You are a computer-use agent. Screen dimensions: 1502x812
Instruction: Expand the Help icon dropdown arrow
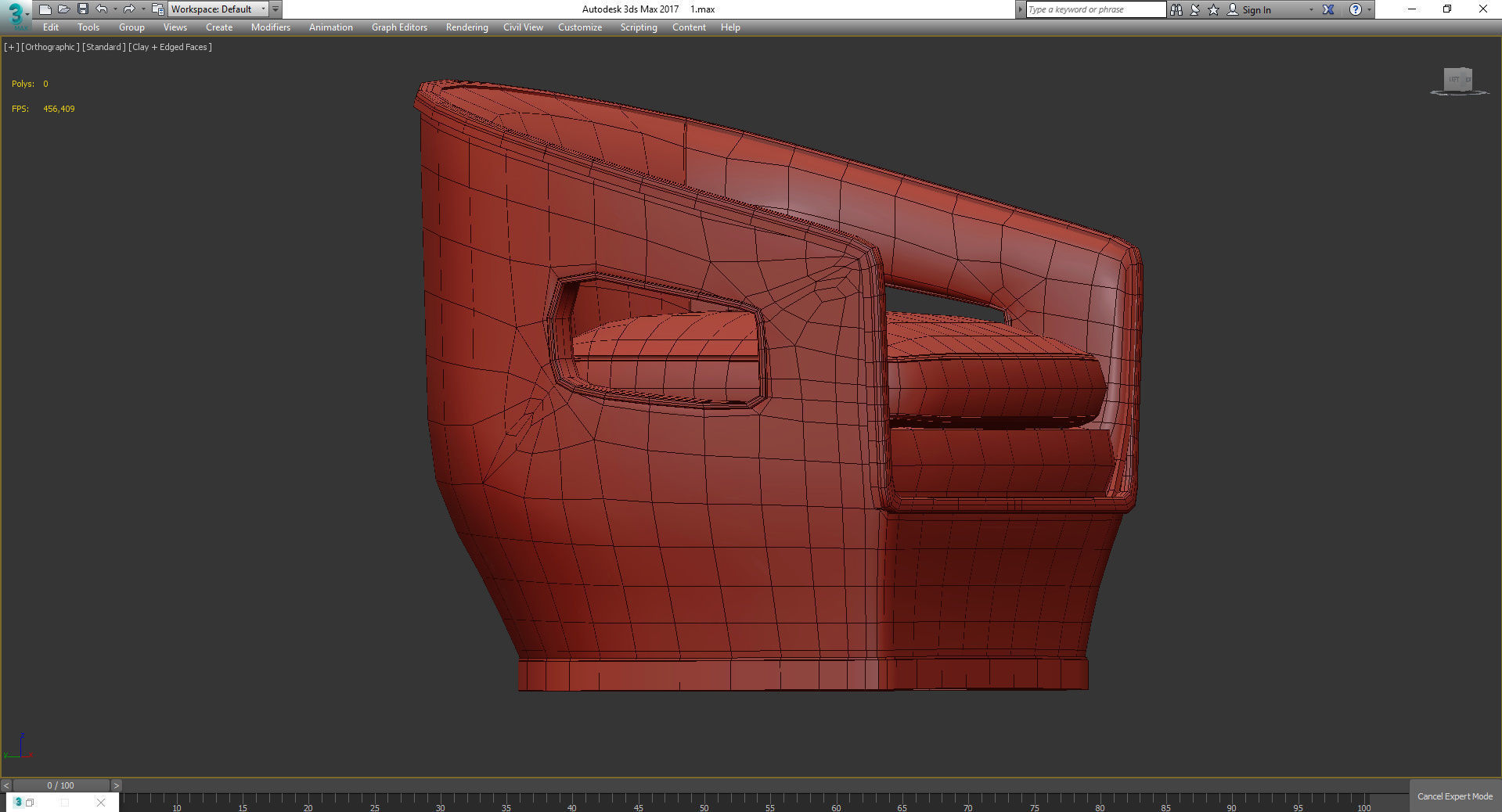pos(1369,9)
